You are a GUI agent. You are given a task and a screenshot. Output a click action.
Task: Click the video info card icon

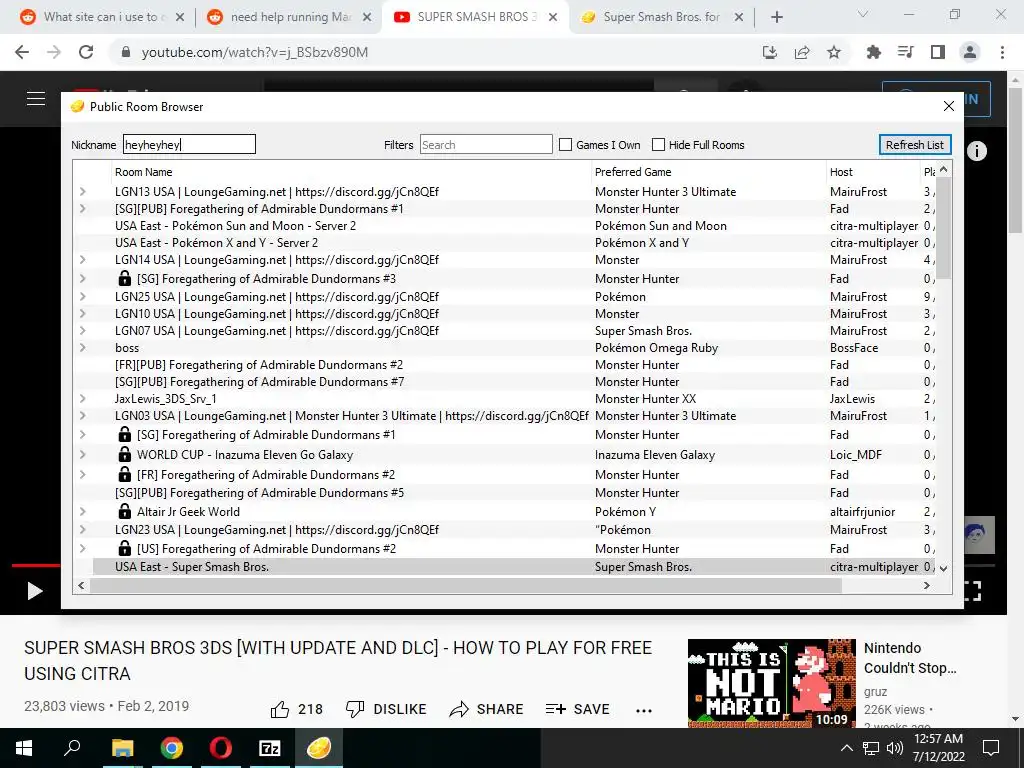click(976, 151)
